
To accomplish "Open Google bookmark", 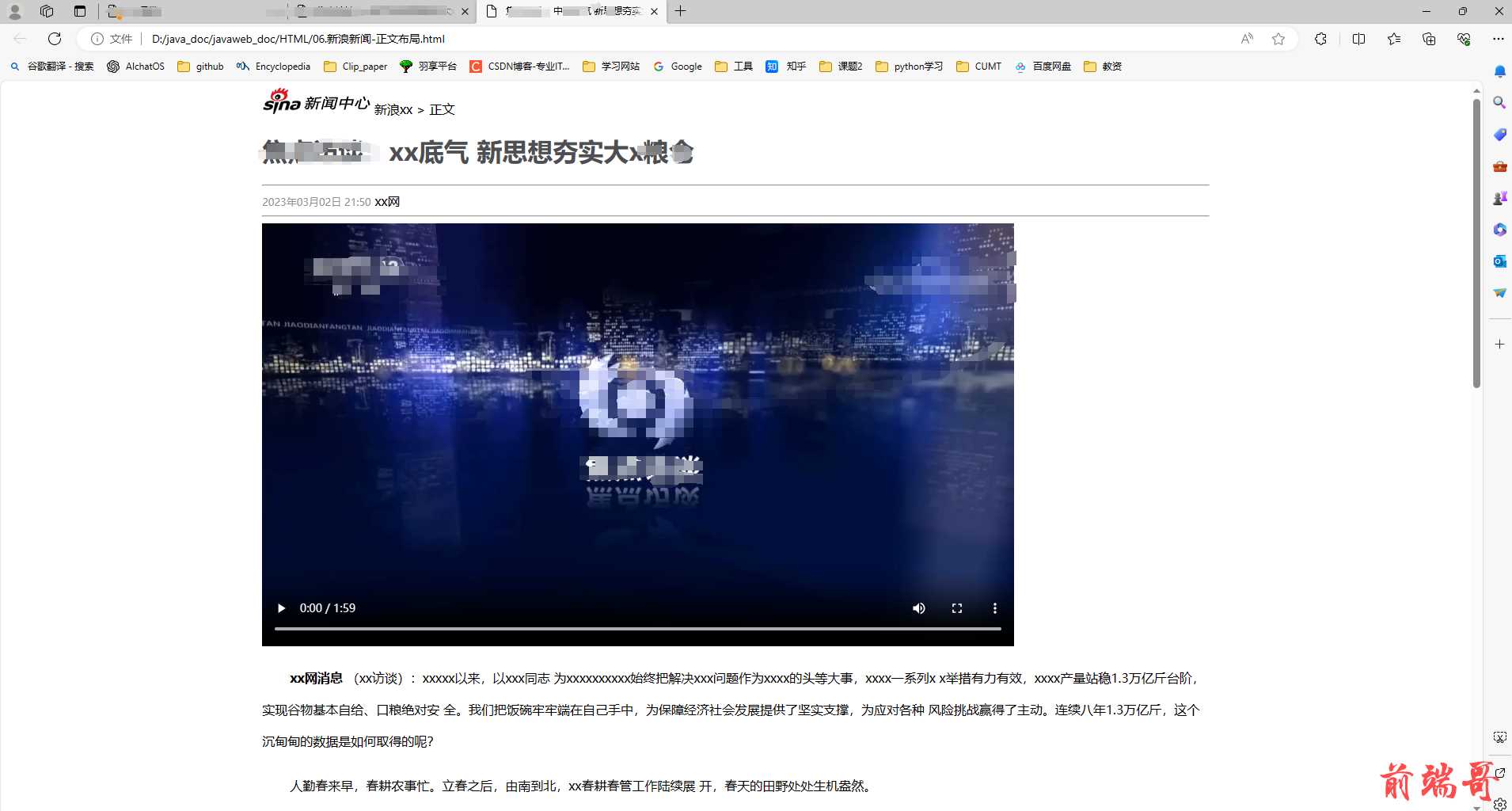I will pos(678,67).
